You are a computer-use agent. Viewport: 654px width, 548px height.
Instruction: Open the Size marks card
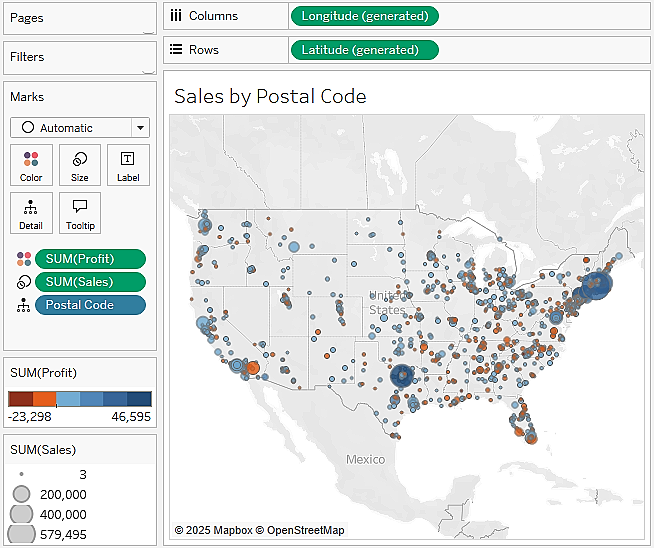click(x=80, y=165)
